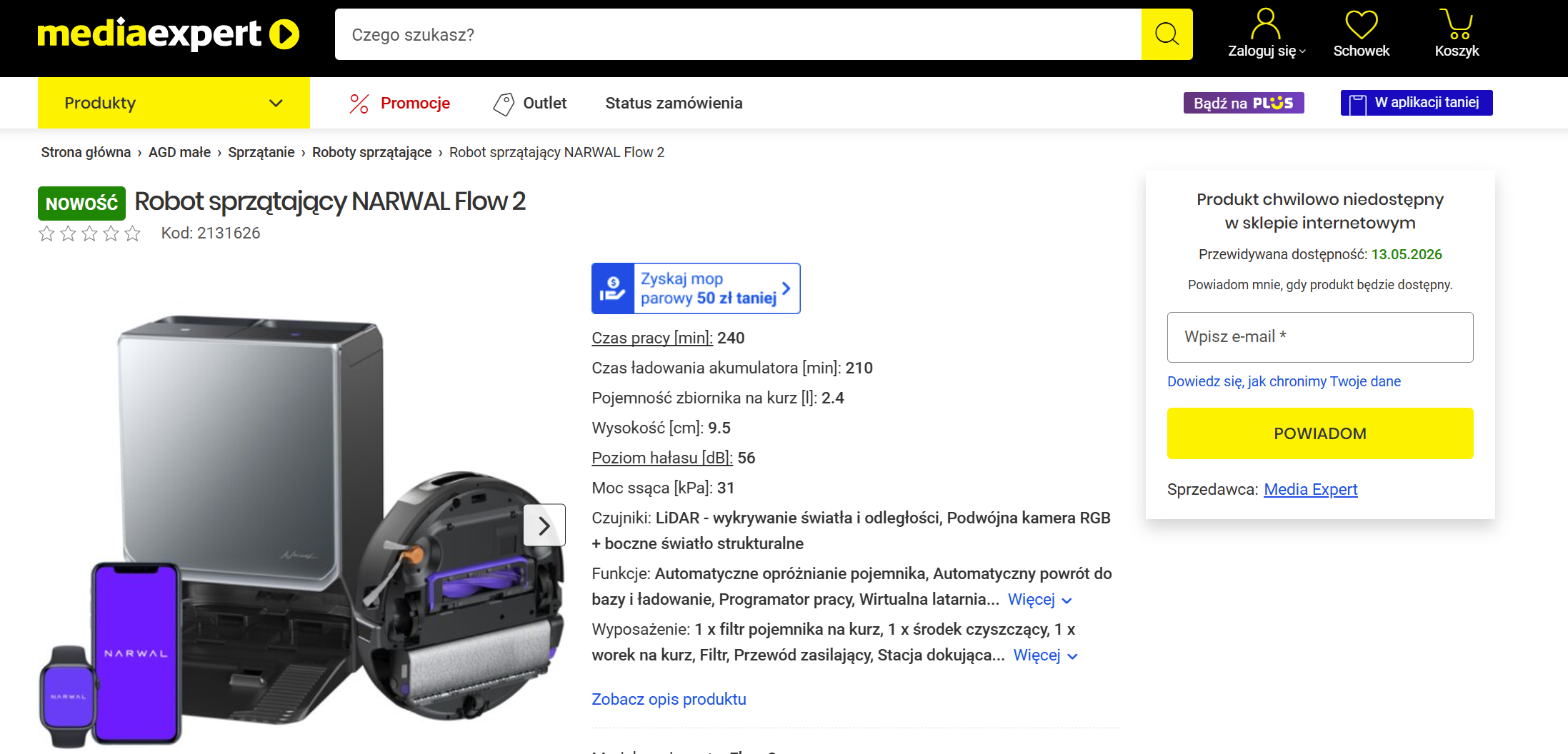
Task: Open Dowiedz się, jak chronimy Twoje dane
Action: 1284,381
